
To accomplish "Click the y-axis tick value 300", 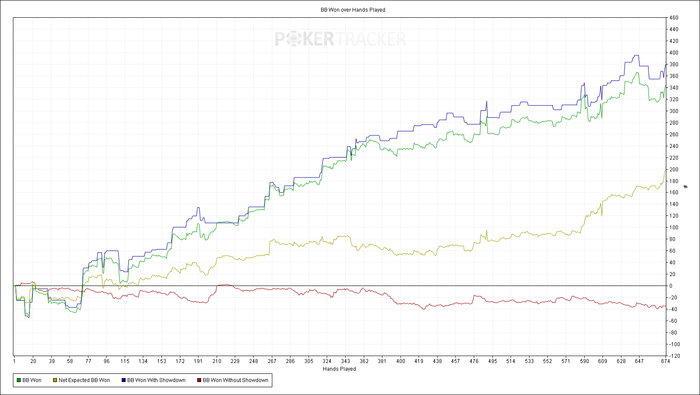I will (674, 111).
